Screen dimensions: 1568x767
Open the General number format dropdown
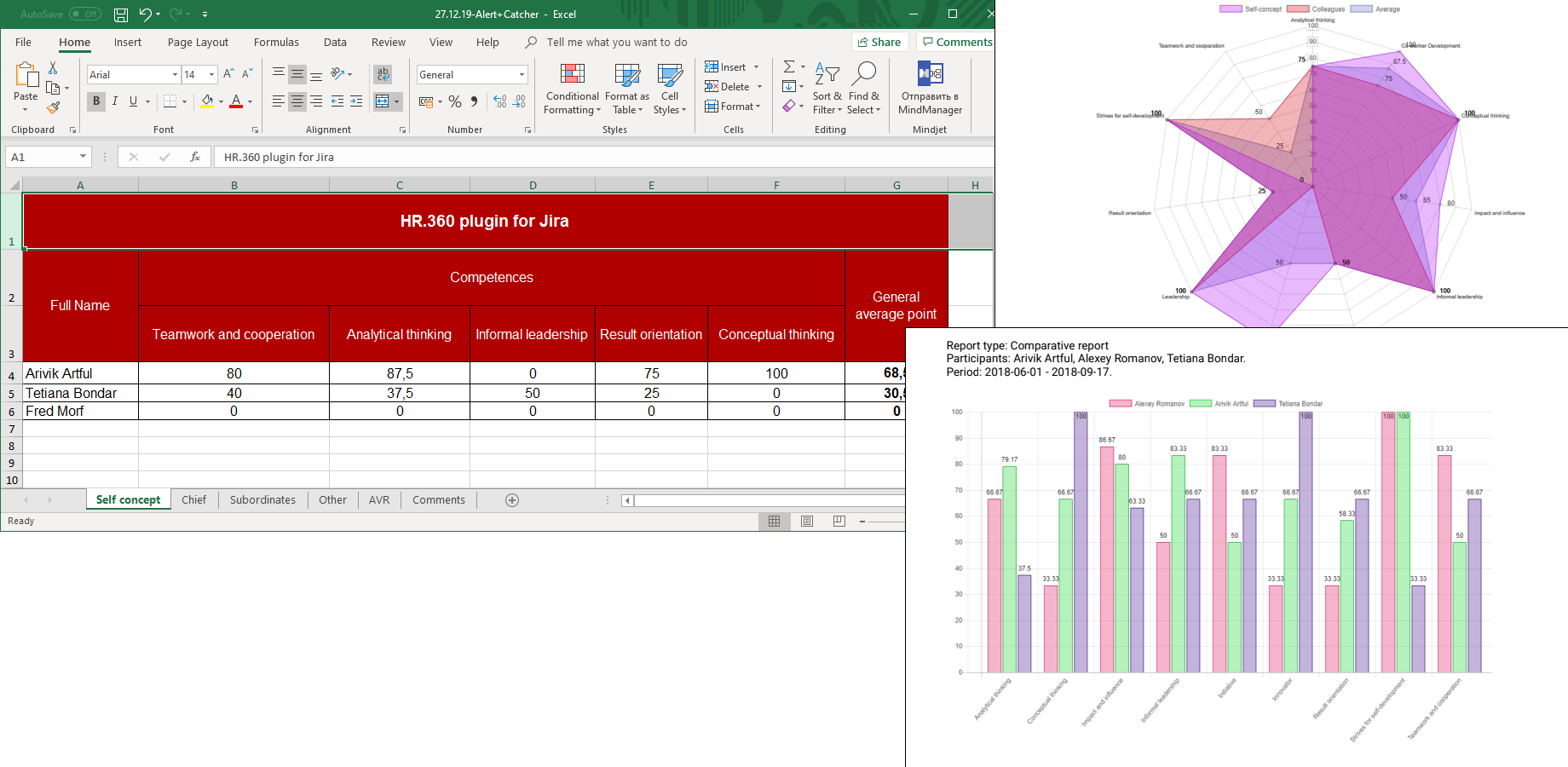pos(522,75)
